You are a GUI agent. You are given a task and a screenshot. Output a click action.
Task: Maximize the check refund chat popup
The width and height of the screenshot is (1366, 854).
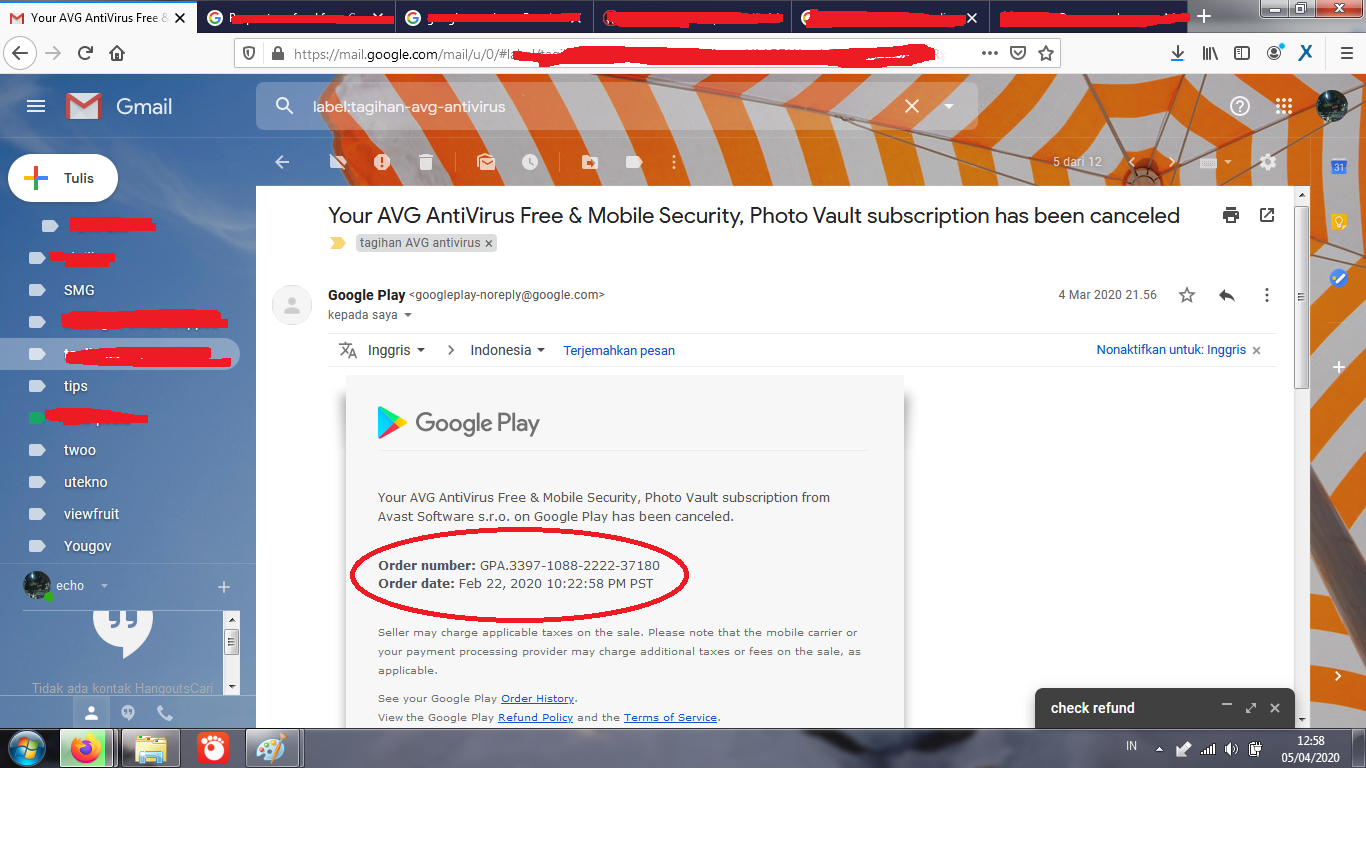(1250, 707)
